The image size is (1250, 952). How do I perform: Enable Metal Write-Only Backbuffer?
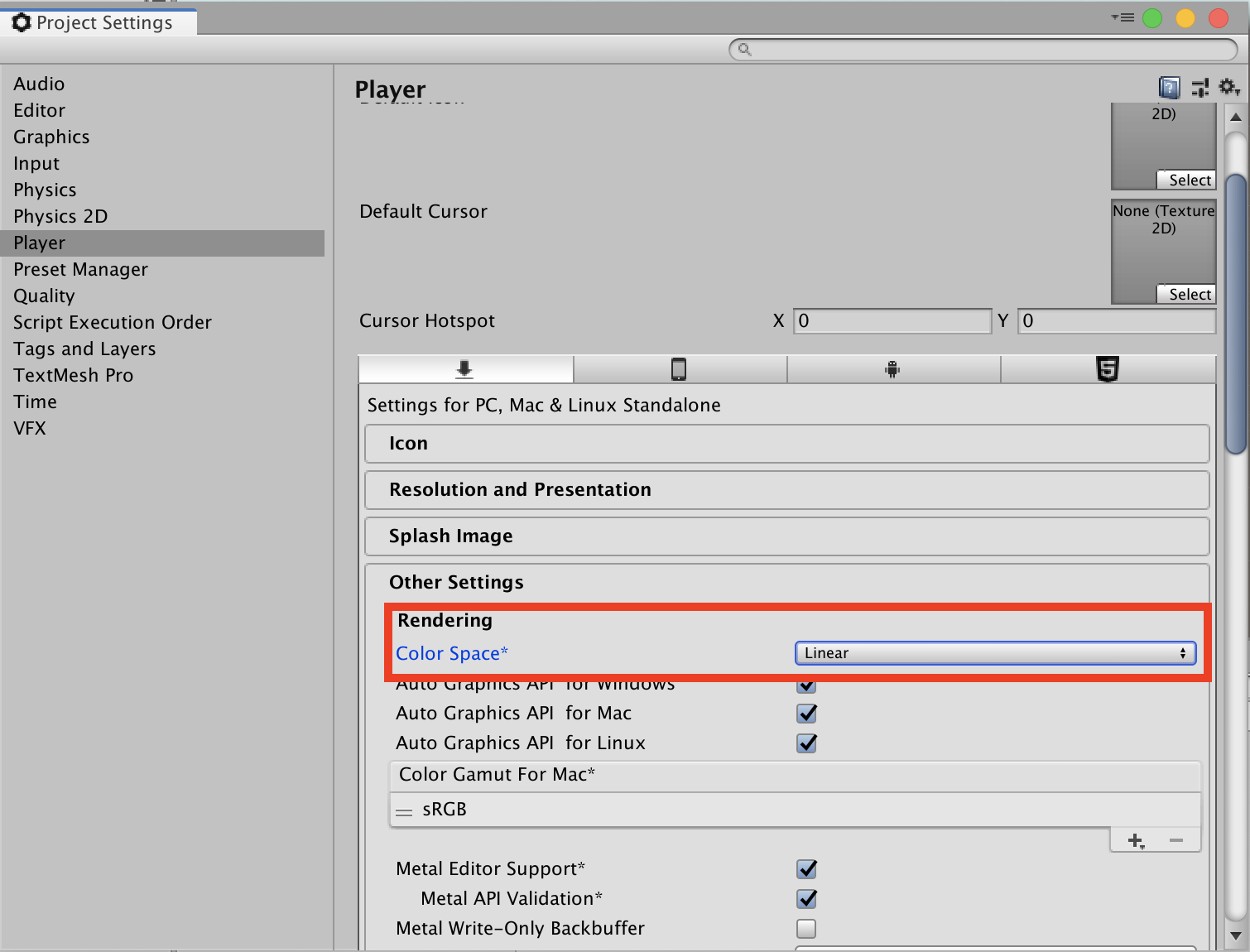click(x=806, y=929)
